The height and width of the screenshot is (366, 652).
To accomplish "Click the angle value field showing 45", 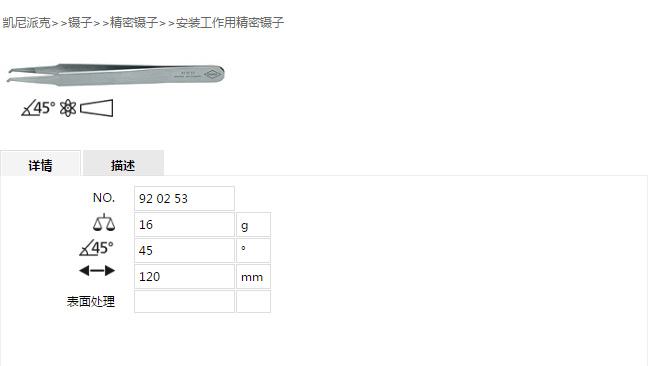I will pos(184,250).
